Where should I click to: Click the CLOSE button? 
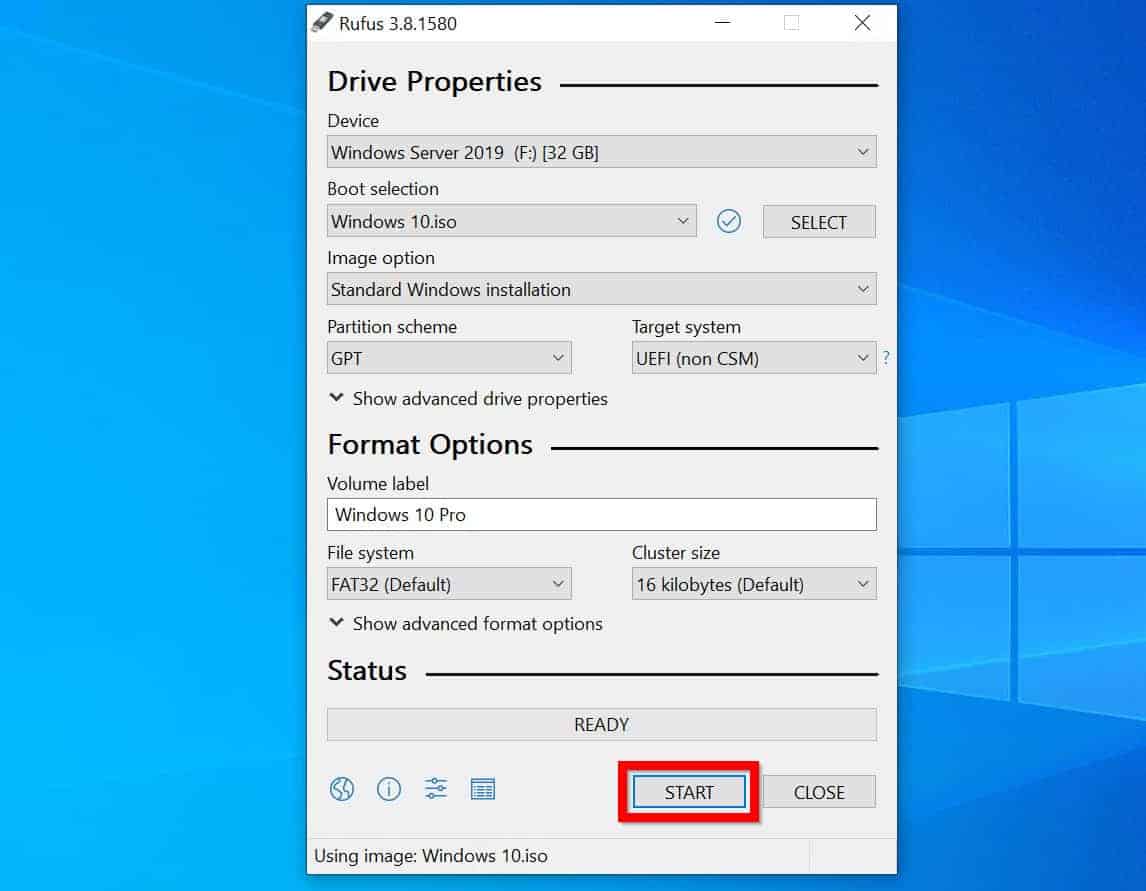click(819, 791)
